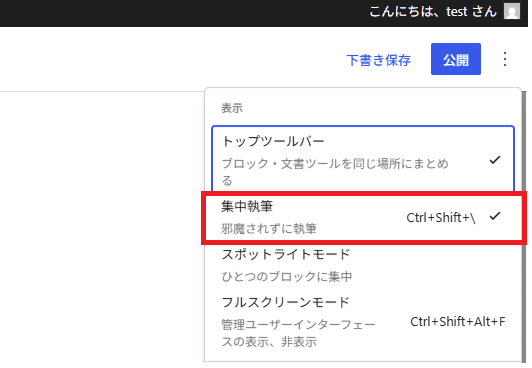The width and height of the screenshot is (532, 368).
Task: Click the ブロック・文書ツール description text
Action: pyautogui.click(x=335, y=172)
